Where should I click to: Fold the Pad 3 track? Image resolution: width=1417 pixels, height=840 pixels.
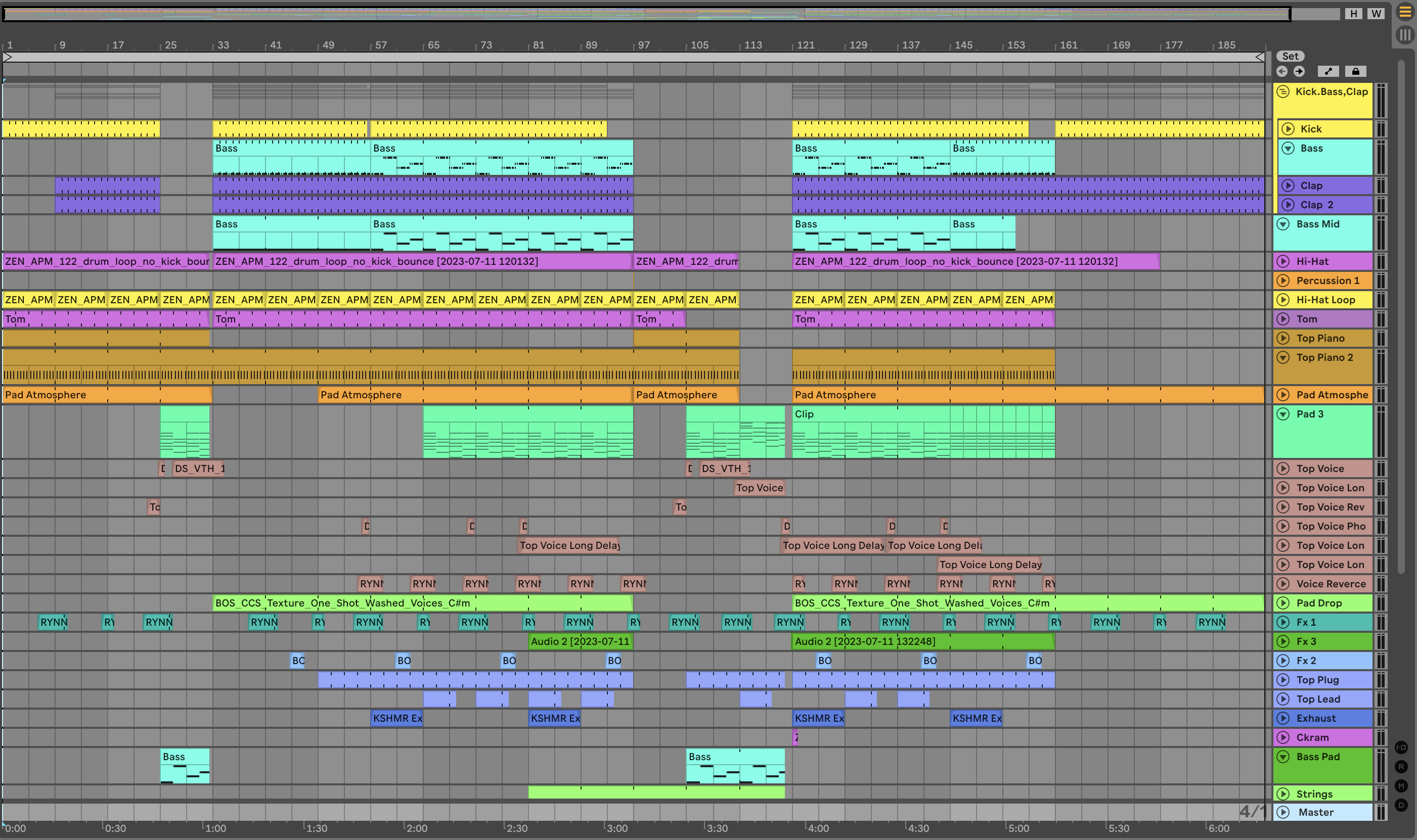click(1283, 414)
